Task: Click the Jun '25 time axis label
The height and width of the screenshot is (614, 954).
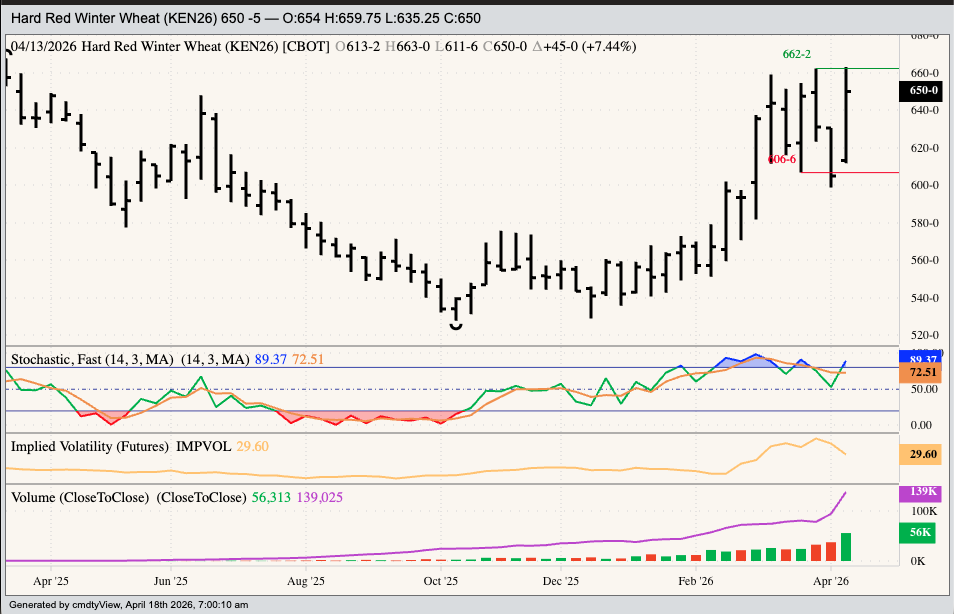Action: (170, 581)
